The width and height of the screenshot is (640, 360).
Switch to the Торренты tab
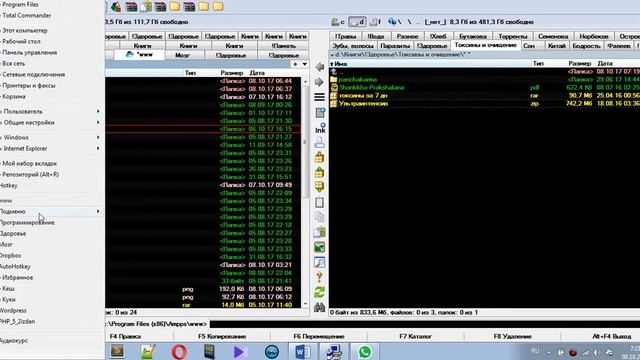pyautogui.click(x=513, y=36)
